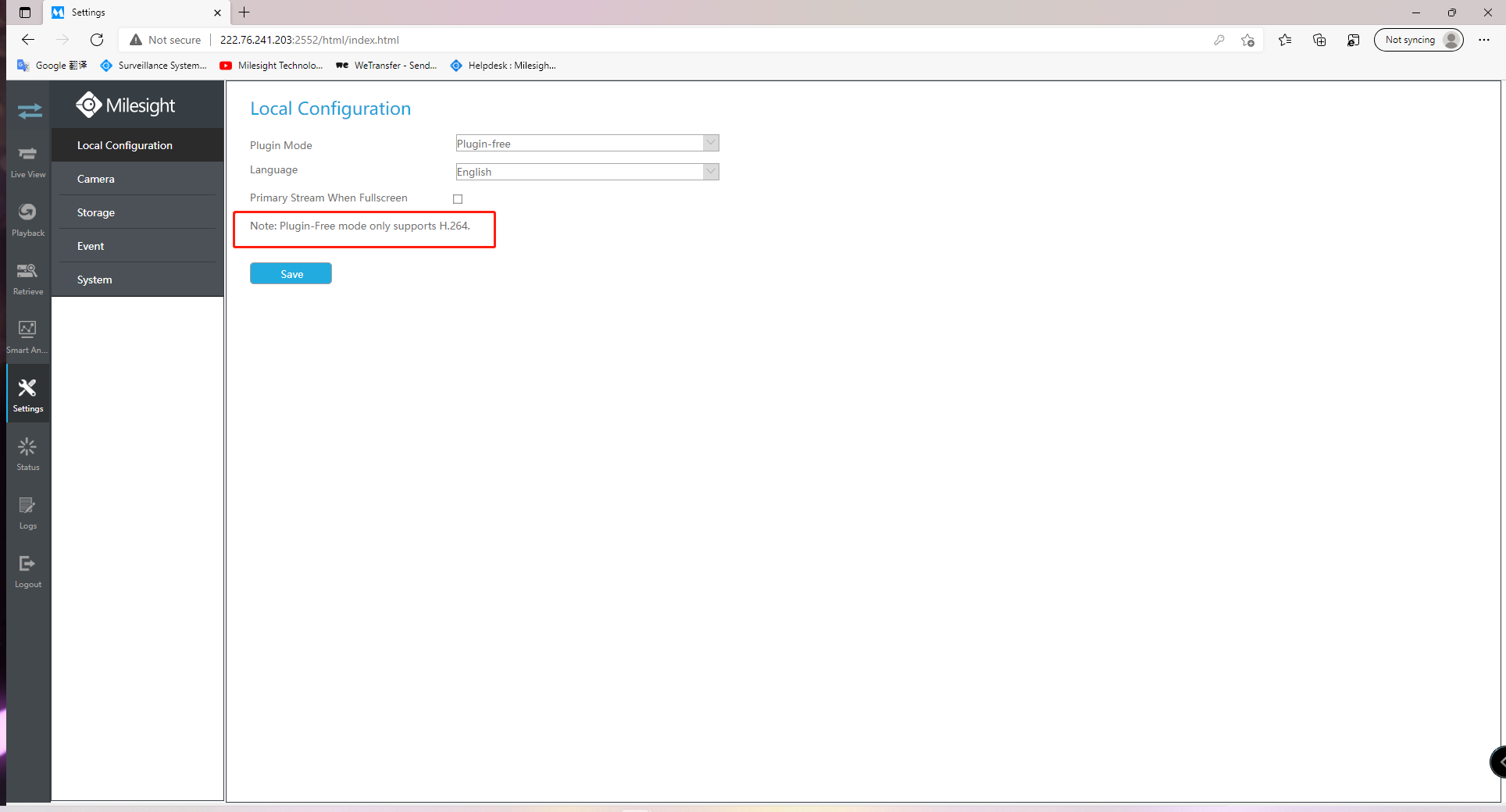
Task: Refresh the current page
Action: coord(97,40)
